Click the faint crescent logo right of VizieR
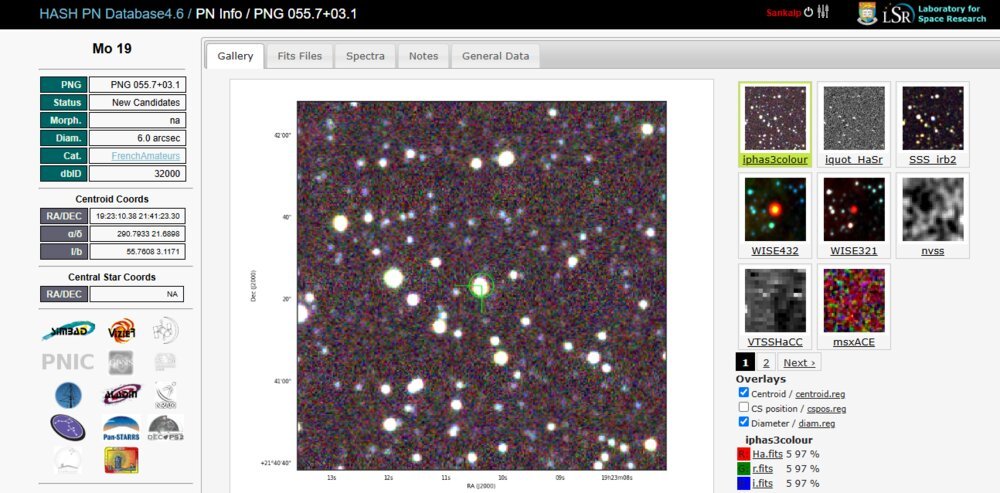This screenshot has width=1000, height=493. [x=166, y=330]
